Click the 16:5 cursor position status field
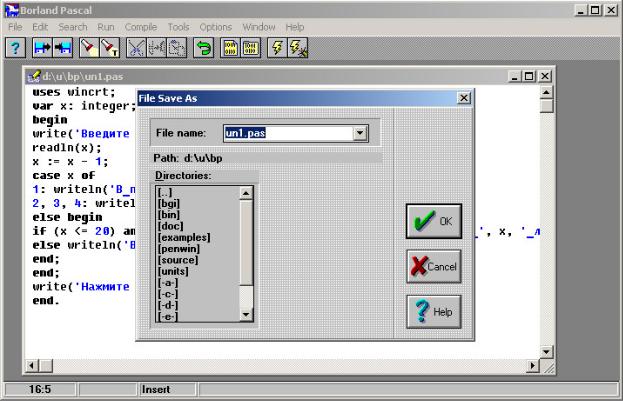 click(40, 389)
